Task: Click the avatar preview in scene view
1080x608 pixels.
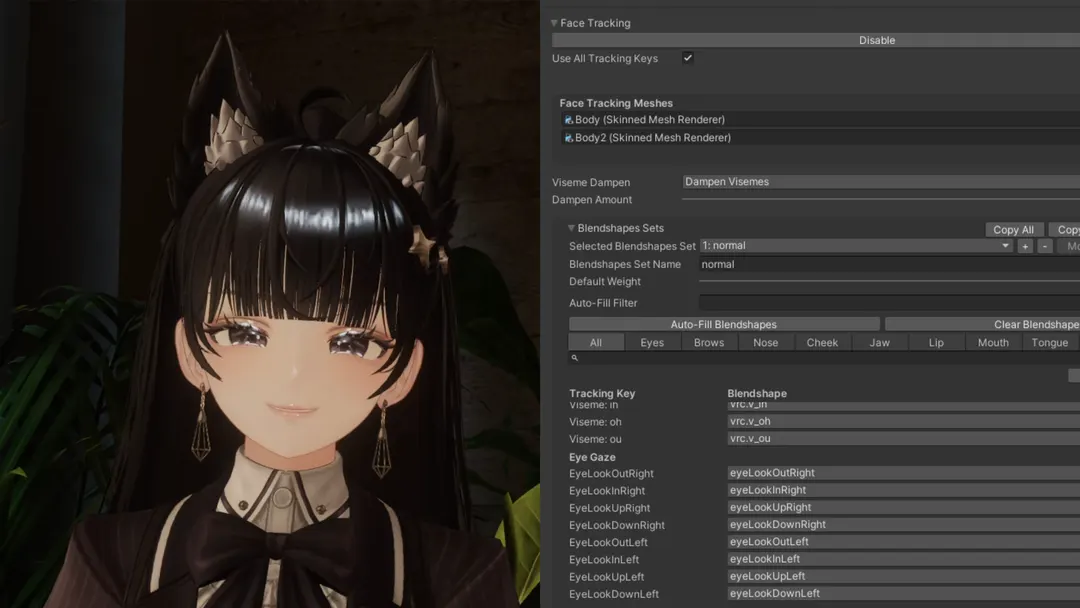Action: click(270, 304)
